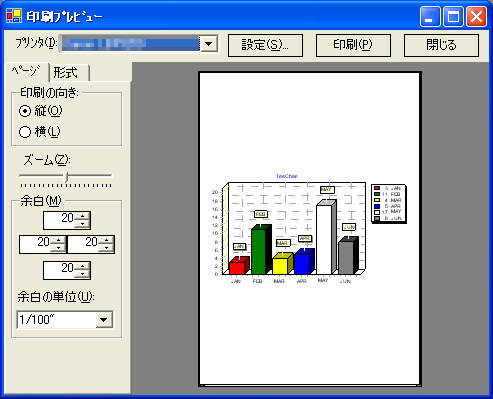493x399 pixels.
Task: Decrease the right margin spinner arrow
Action: 106,248
